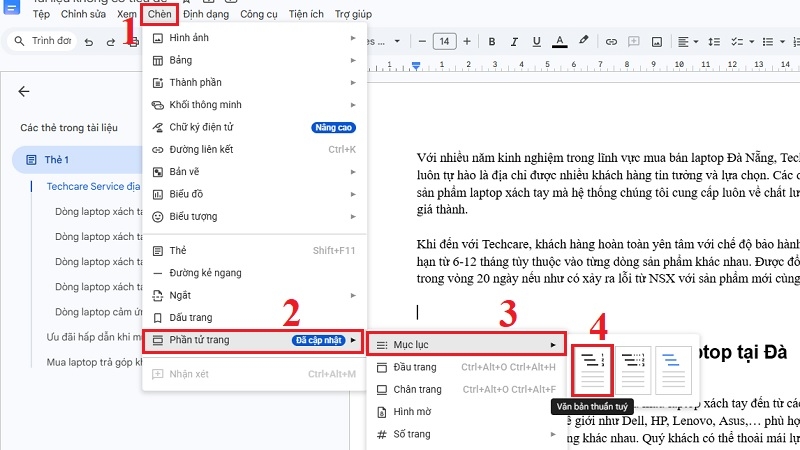The width and height of the screenshot is (800, 450).
Task: Open Ưu đãi hấp dẫn outline entry
Action: tap(94, 337)
